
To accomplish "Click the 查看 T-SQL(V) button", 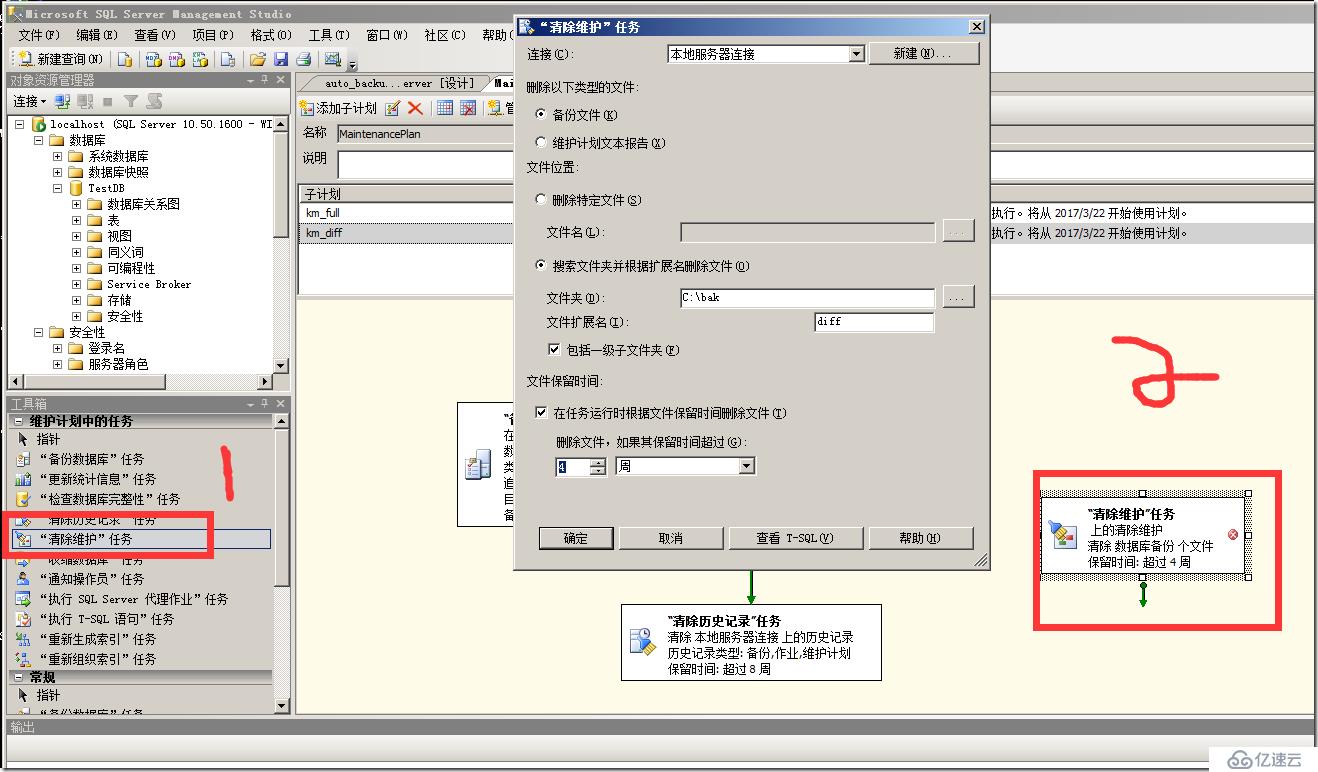I will [795, 538].
